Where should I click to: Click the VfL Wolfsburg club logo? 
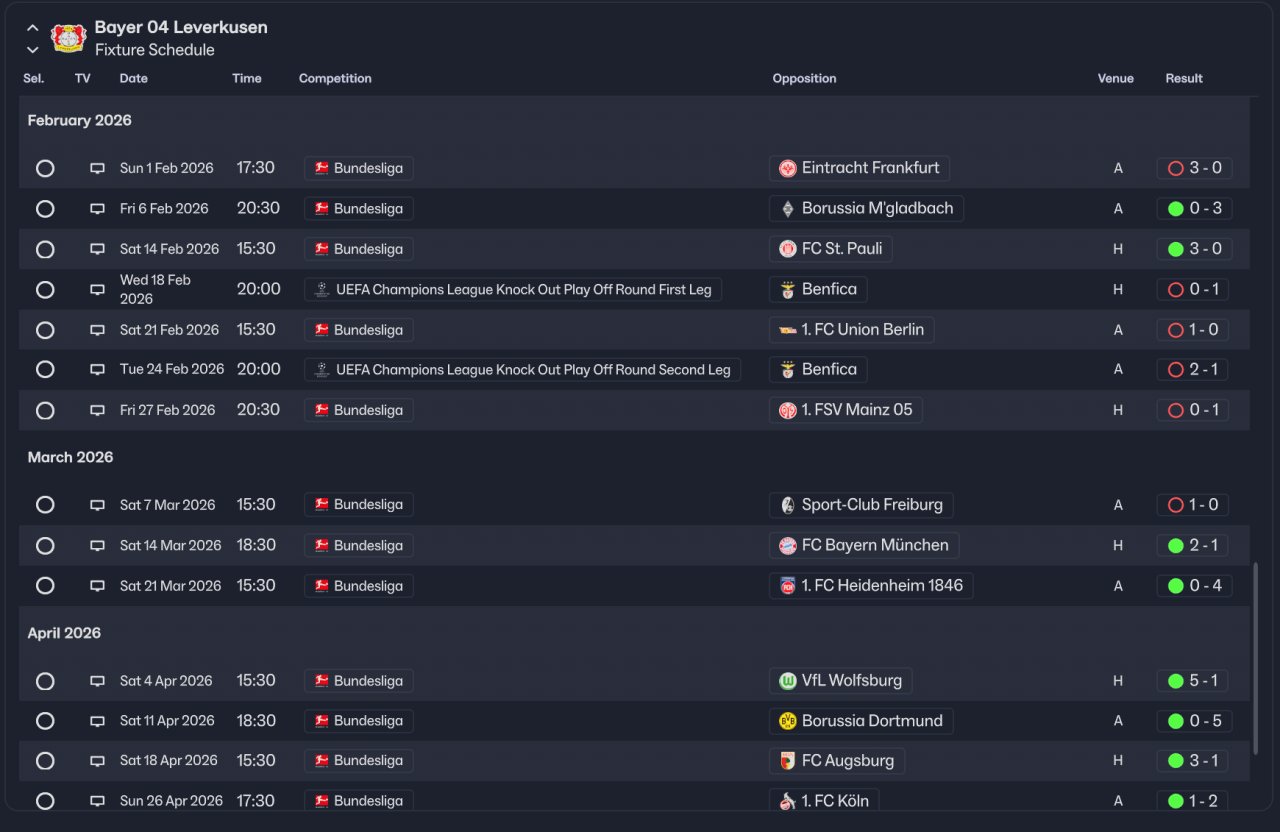tap(788, 681)
